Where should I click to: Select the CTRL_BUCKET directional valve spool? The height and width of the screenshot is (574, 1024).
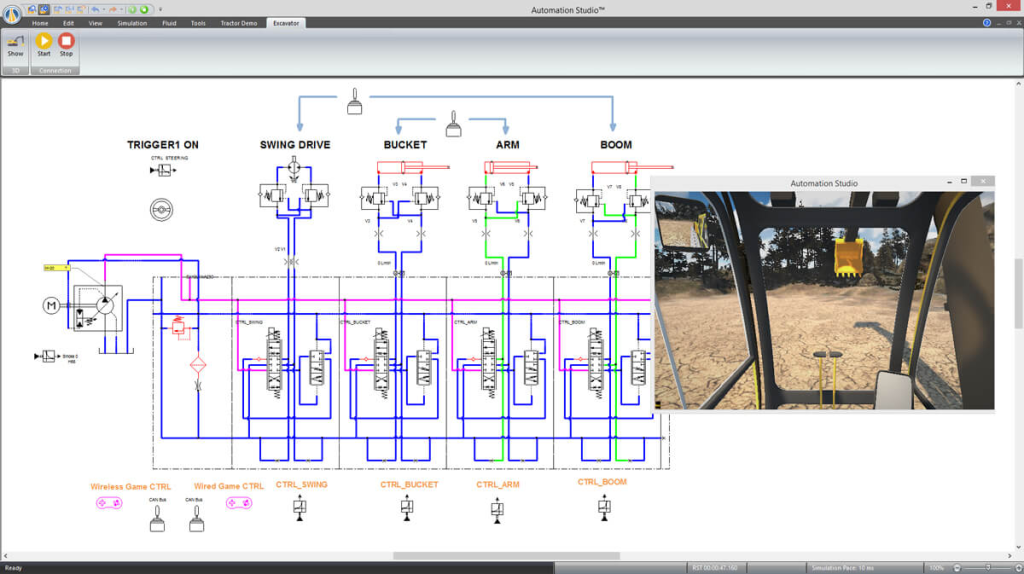[x=381, y=361]
